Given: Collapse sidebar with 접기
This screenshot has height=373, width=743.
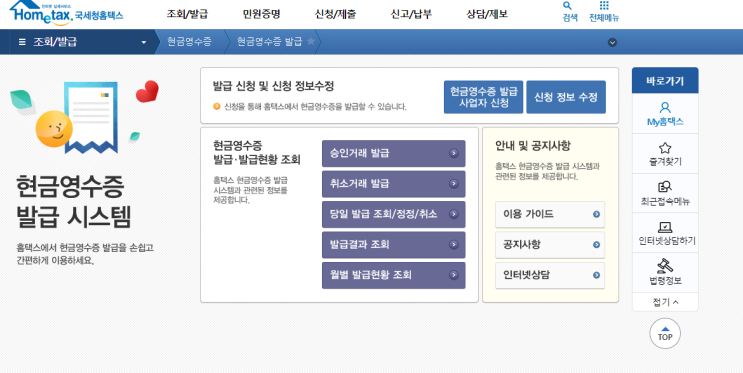Looking at the screenshot, I should (665, 302).
